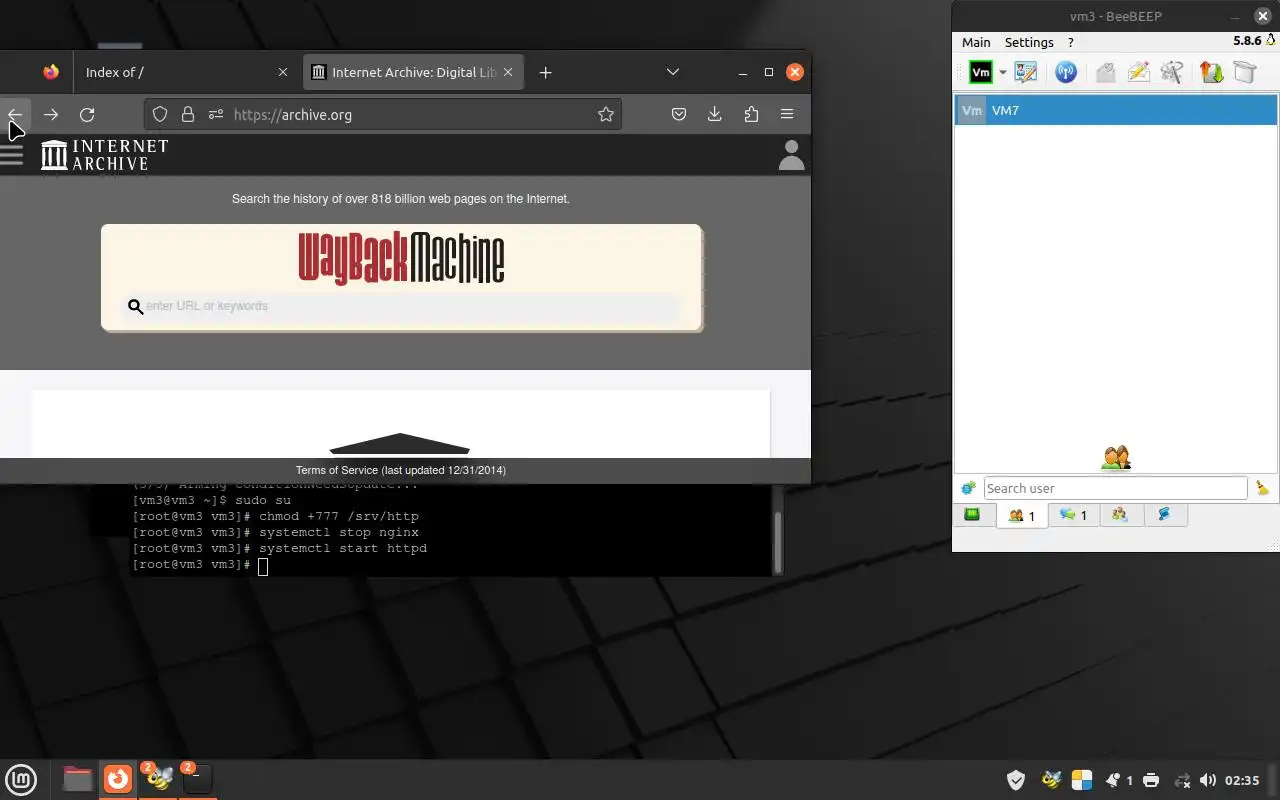Reload the archive.org page

pyautogui.click(x=87, y=114)
